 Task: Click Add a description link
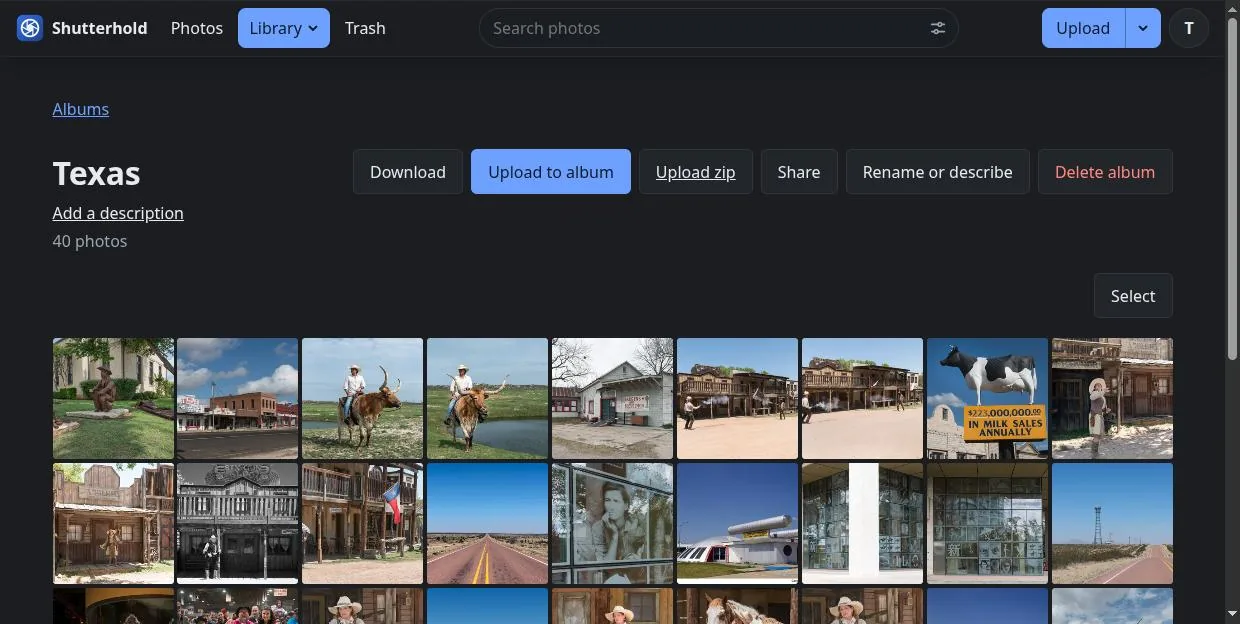coord(118,213)
